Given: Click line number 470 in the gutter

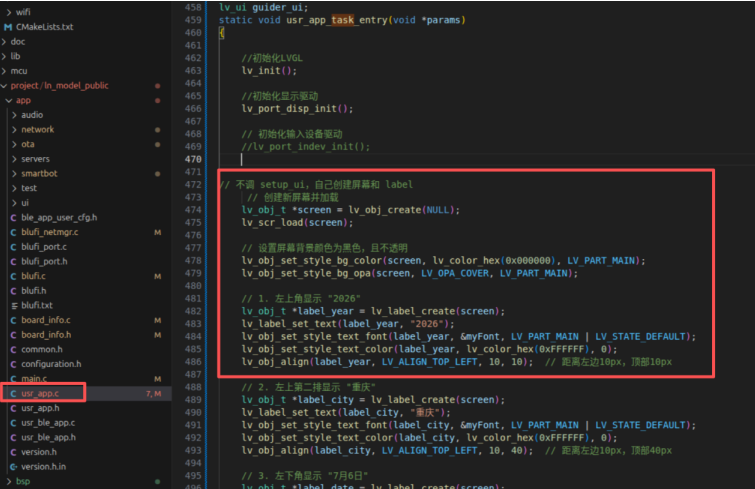Looking at the screenshot, I should click(193, 159).
